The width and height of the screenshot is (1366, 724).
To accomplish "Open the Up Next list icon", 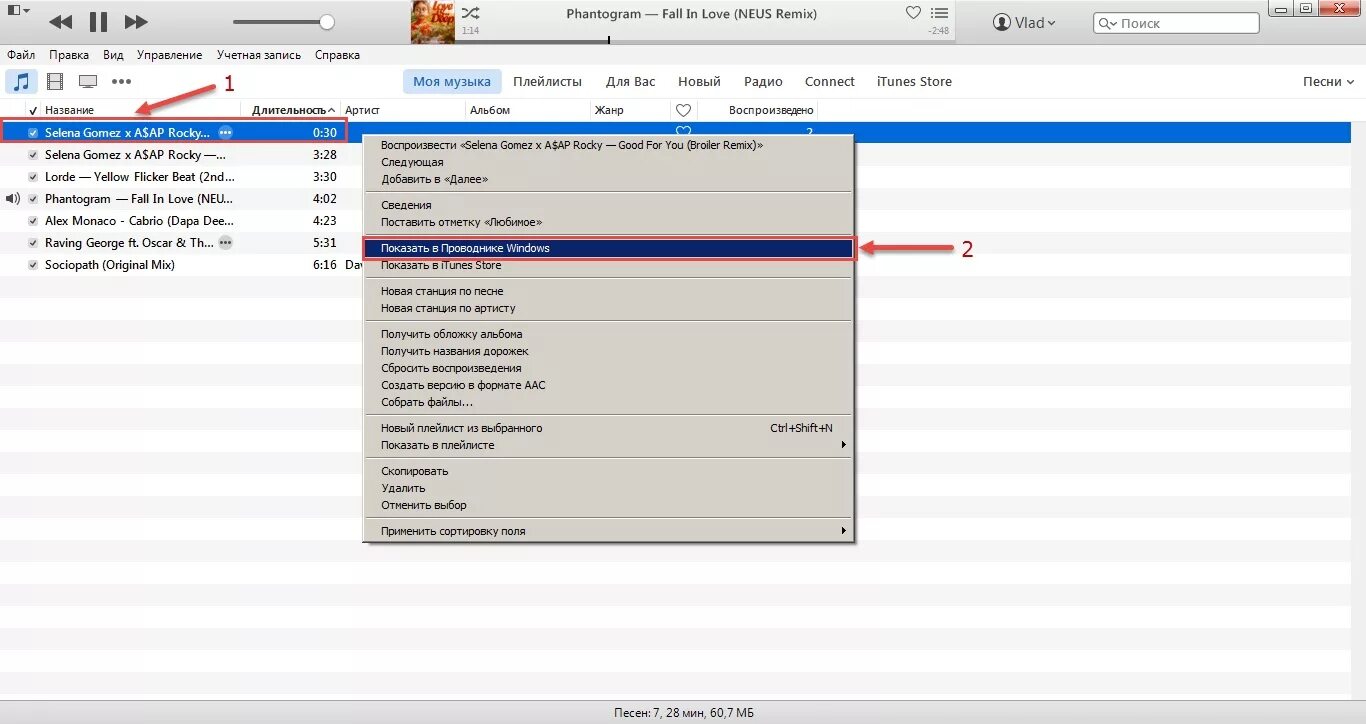I will [x=938, y=13].
